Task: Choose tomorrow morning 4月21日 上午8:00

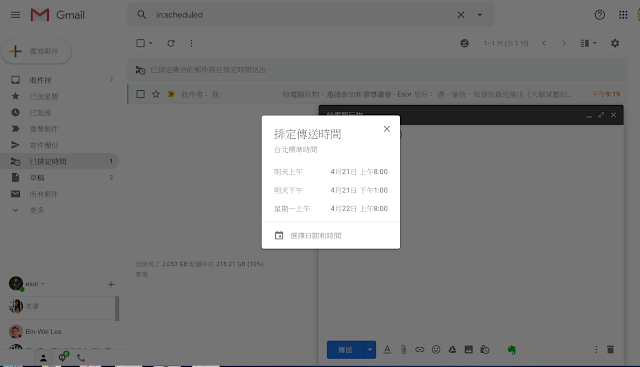Action: point(331,172)
